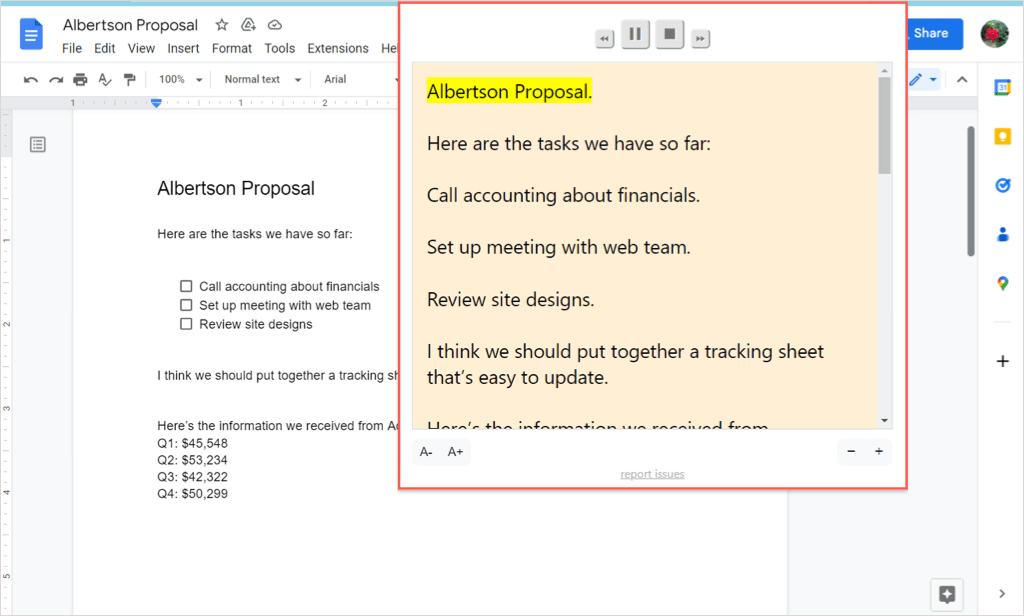The image size is (1024, 616).
Task: Select the paint format roller icon
Action: click(129, 80)
